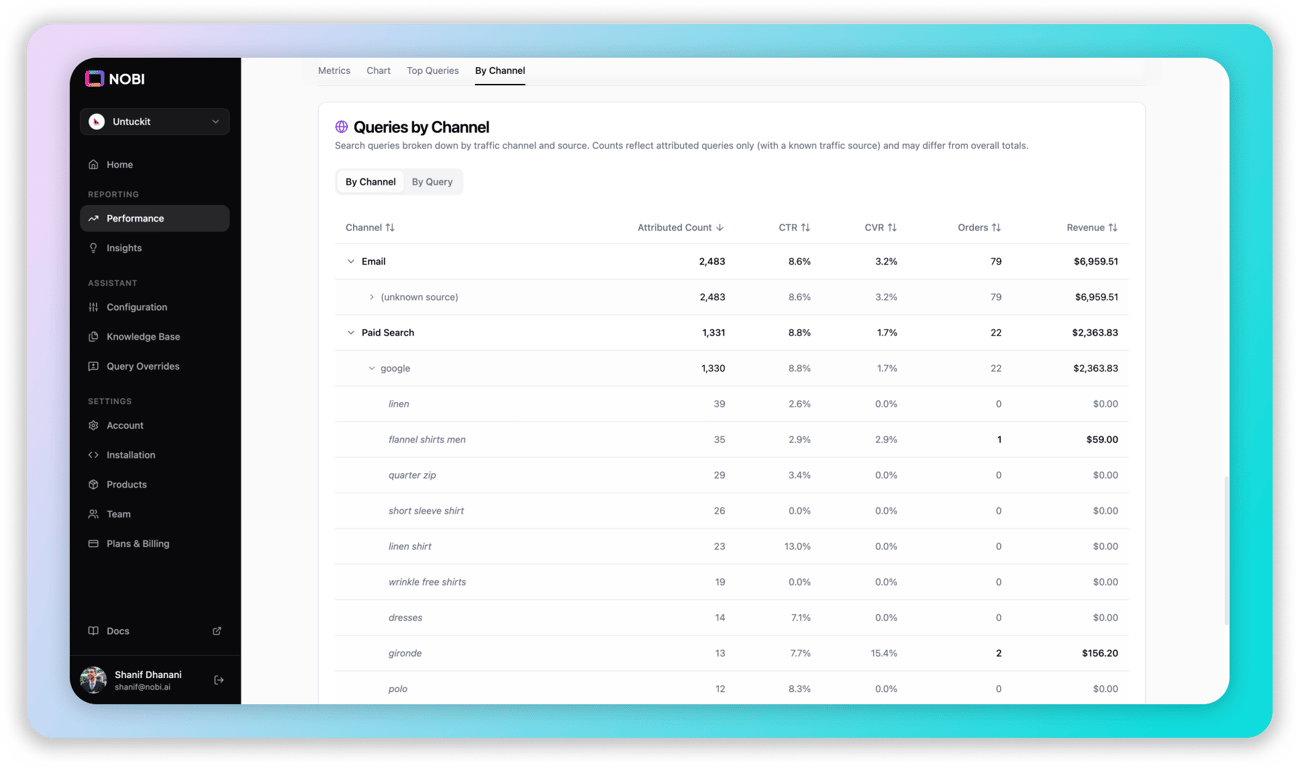The height and width of the screenshot is (768, 1300).
Task: Collapse the google source under Paid Search
Action: point(371,368)
